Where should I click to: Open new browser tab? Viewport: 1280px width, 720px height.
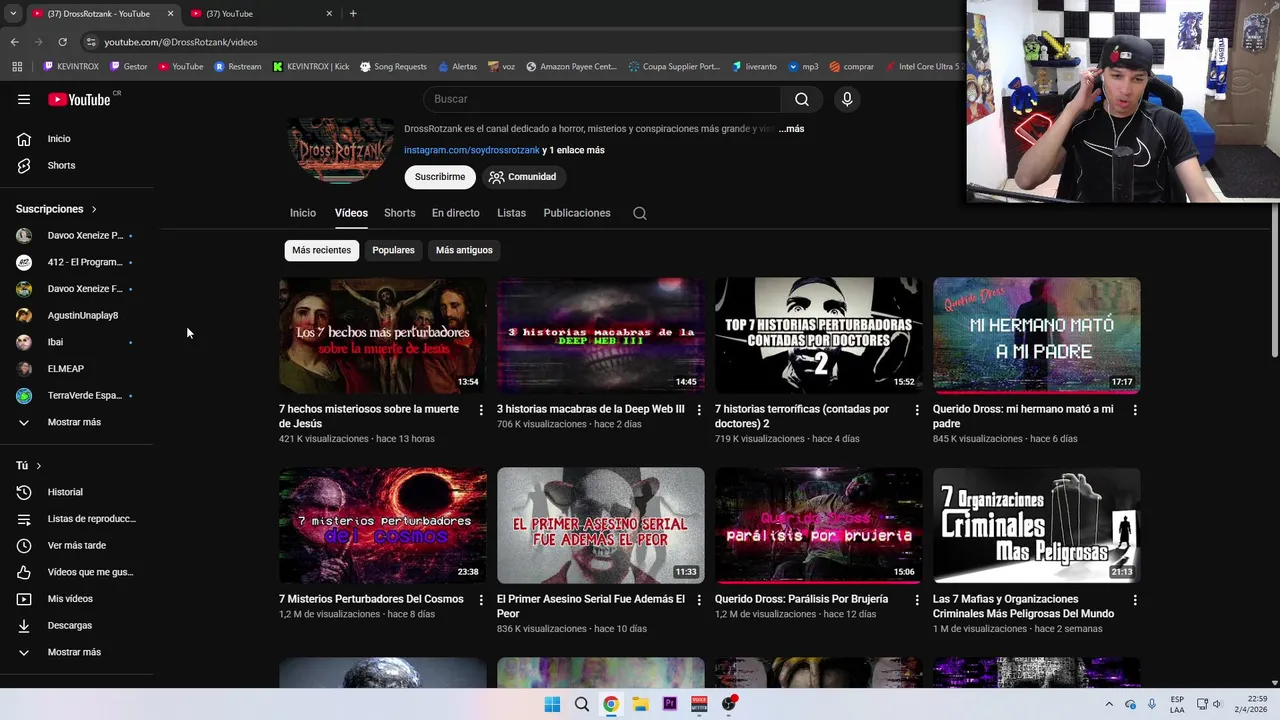coord(353,14)
